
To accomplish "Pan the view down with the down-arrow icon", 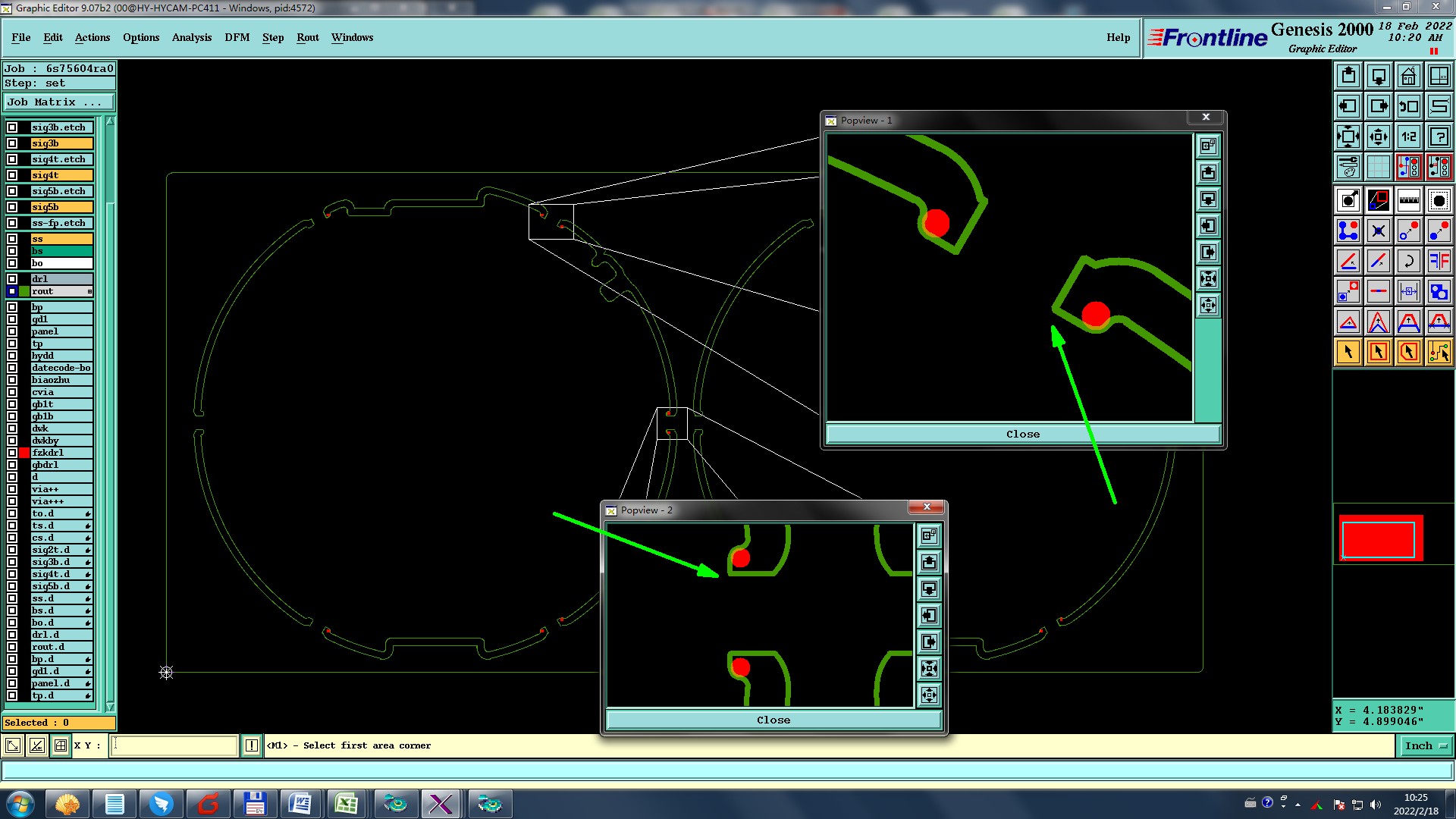I will [1379, 76].
